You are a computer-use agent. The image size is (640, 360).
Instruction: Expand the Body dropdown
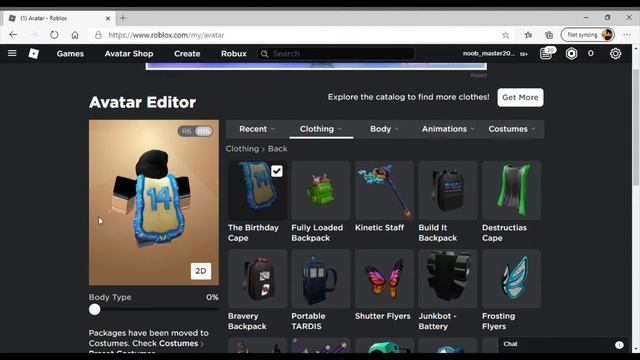pyautogui.click(x=384, y=129)
